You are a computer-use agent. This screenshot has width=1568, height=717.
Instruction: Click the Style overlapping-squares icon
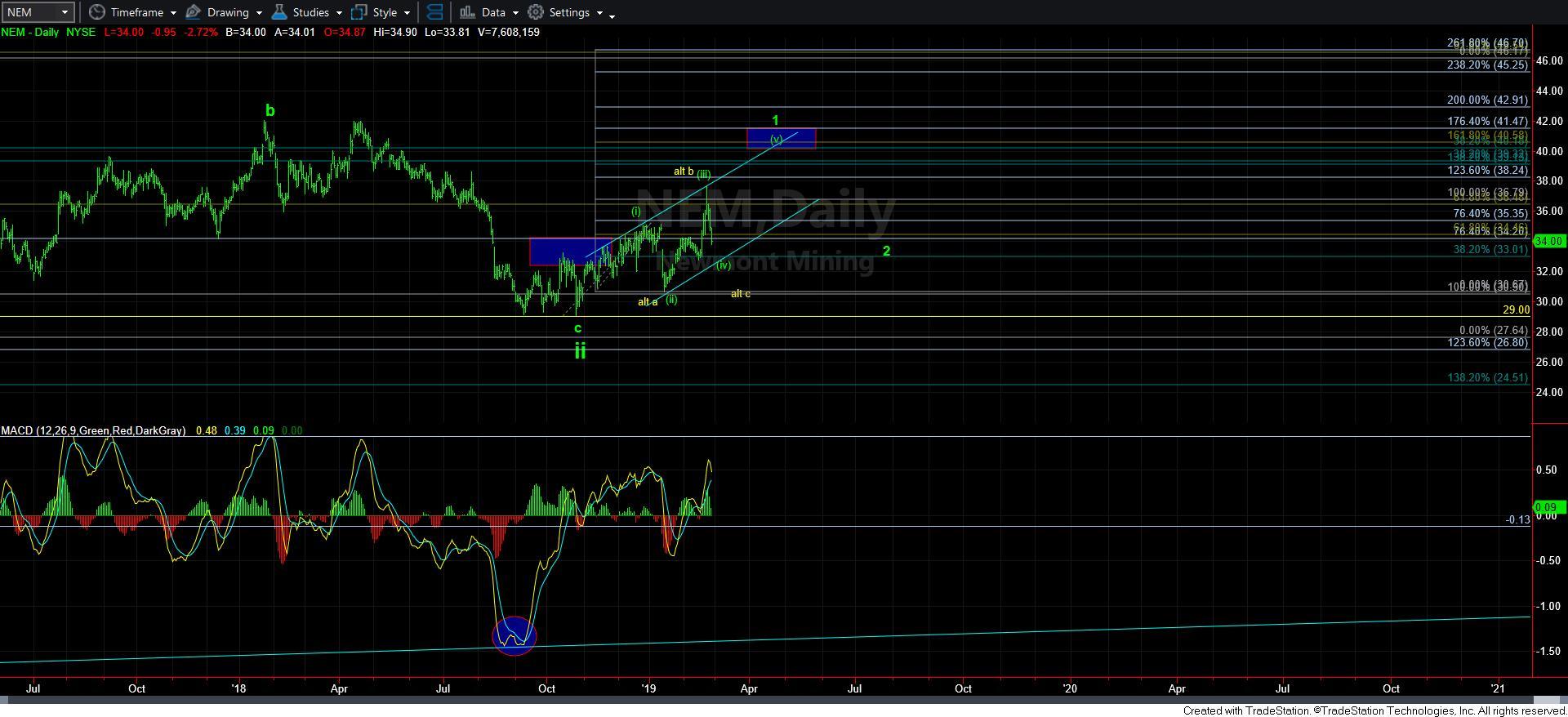pyautogui.click(x=359, y=12)
